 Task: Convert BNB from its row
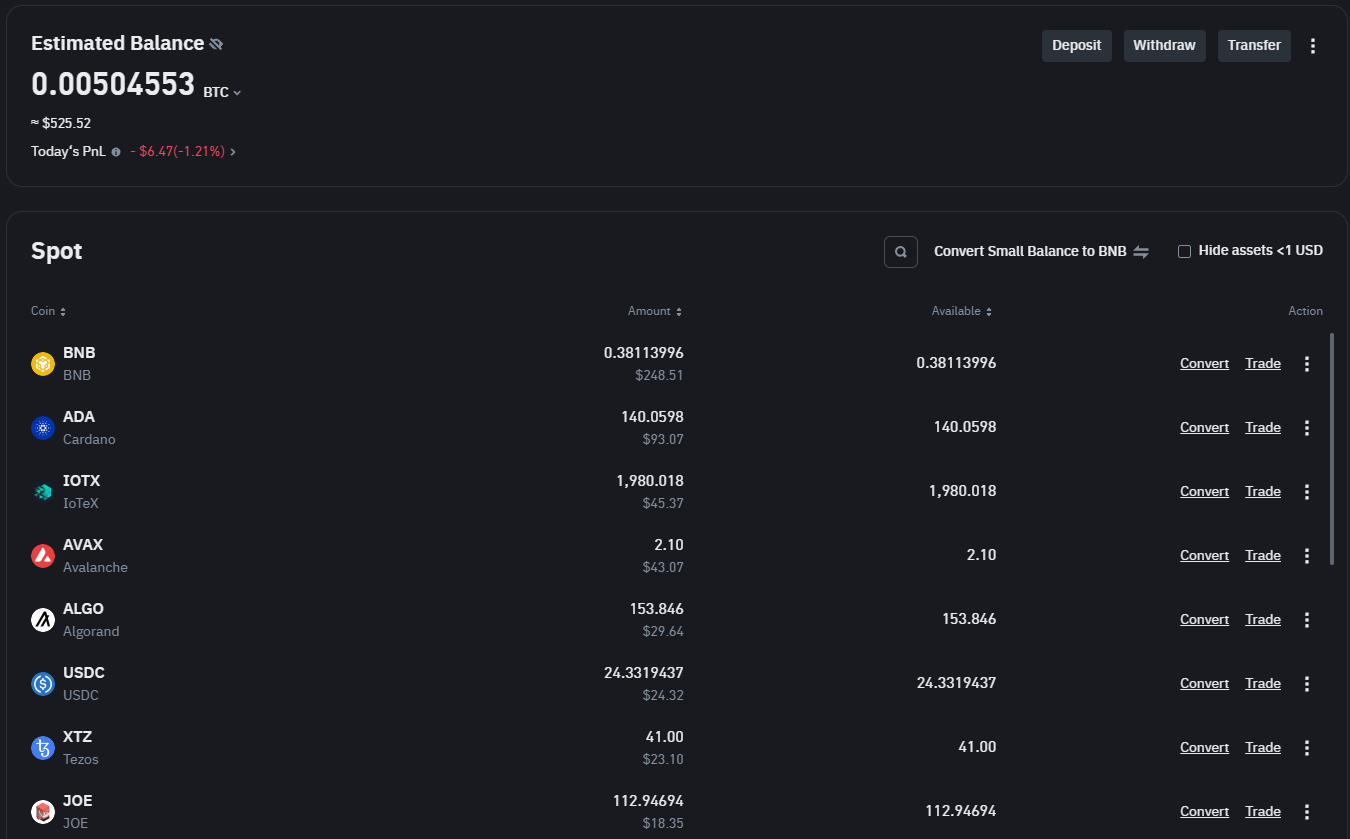(x=1204, y=364)
